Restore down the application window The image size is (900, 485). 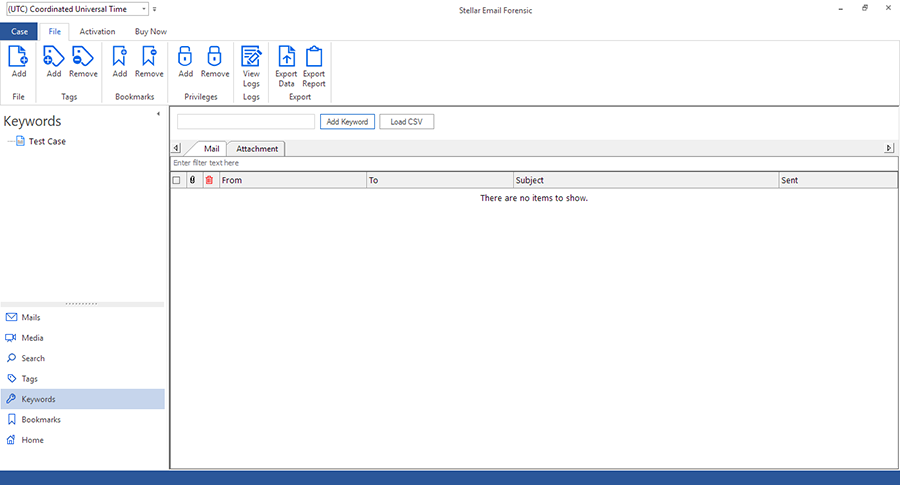(864, 9)
